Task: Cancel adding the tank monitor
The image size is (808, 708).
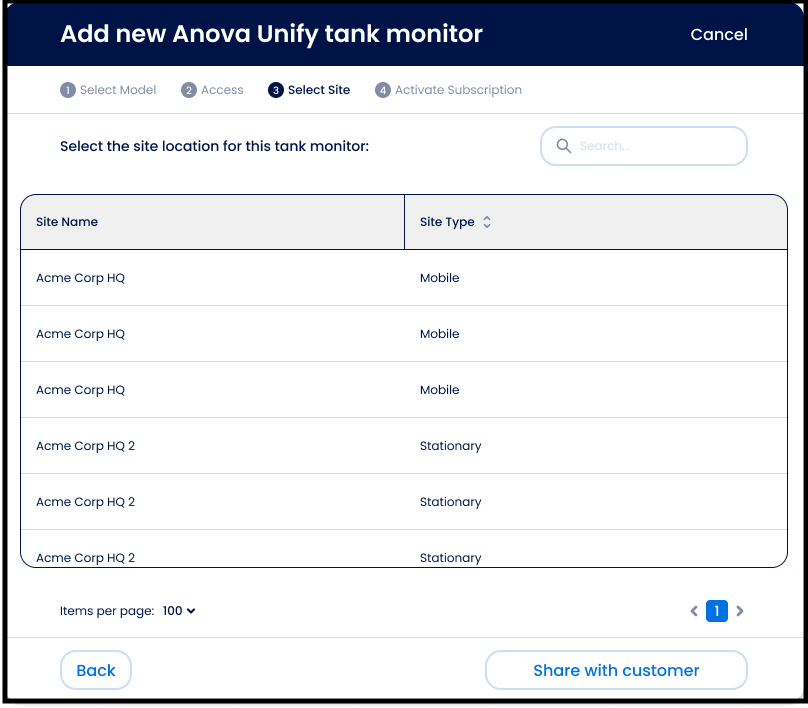Action: [718, 34]
